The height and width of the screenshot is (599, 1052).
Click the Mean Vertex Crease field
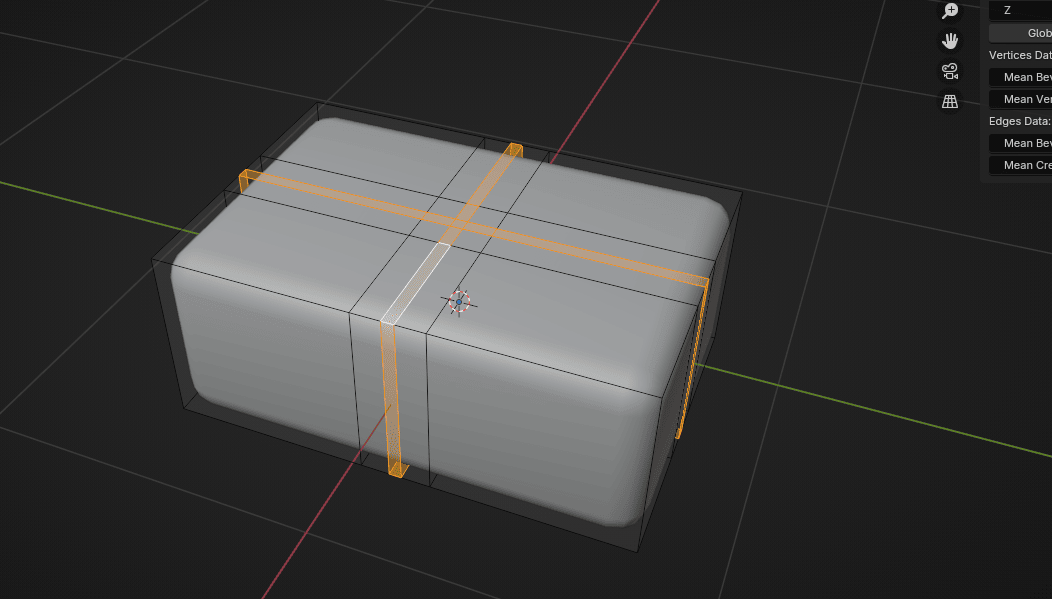point(1020,99)
